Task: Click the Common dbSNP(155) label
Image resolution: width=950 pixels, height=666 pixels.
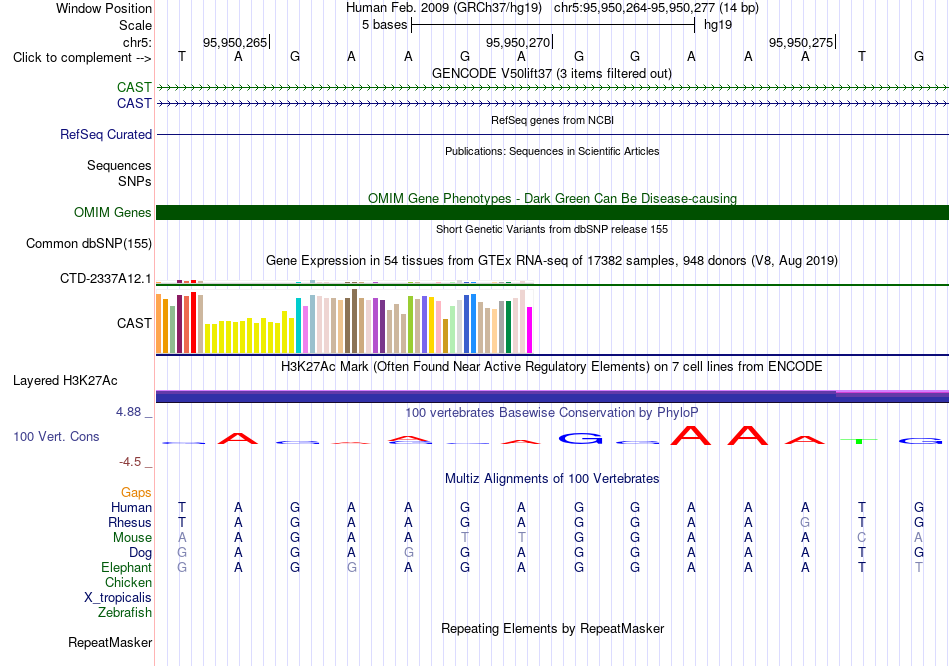Action: pyautogui.click(x=88, y=244)
